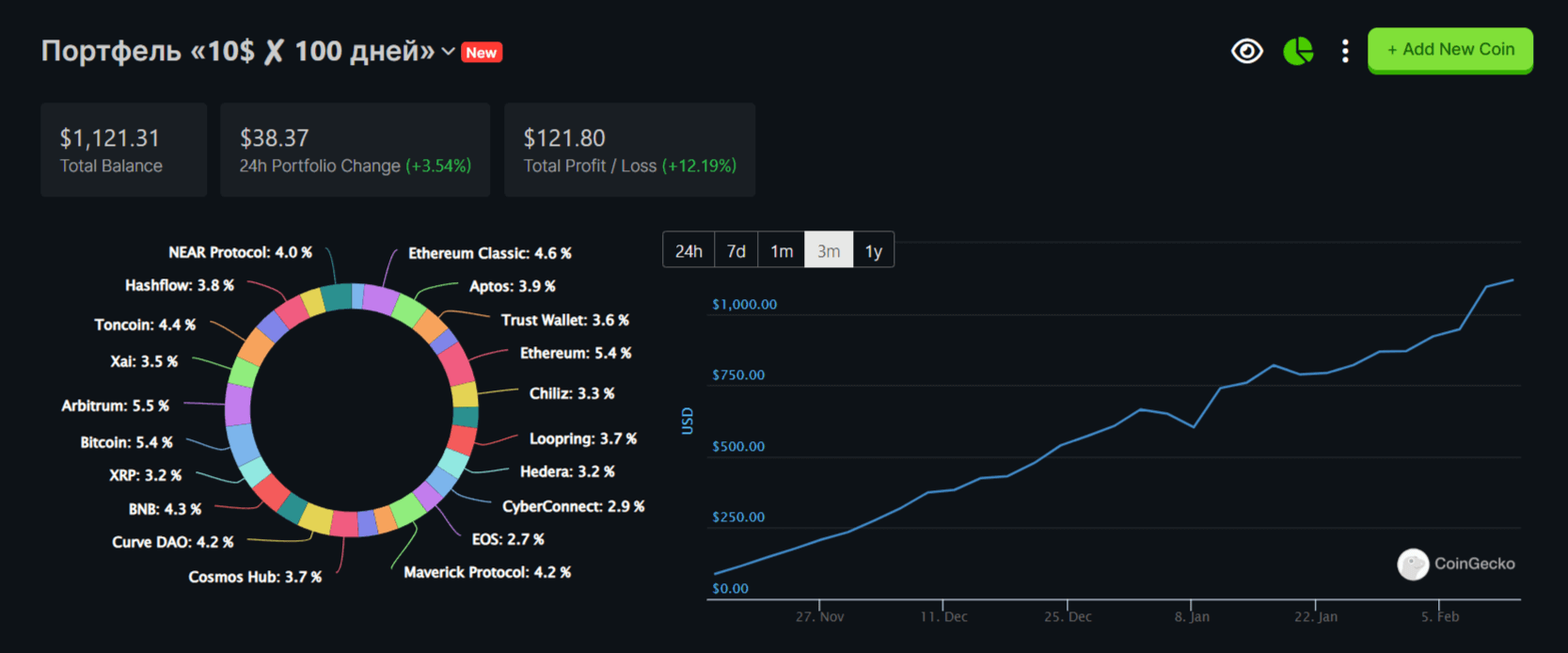Toggle balance visibility with the eye icon
This screenshot has width=1568, height=653.
(x=1247, y=51)
